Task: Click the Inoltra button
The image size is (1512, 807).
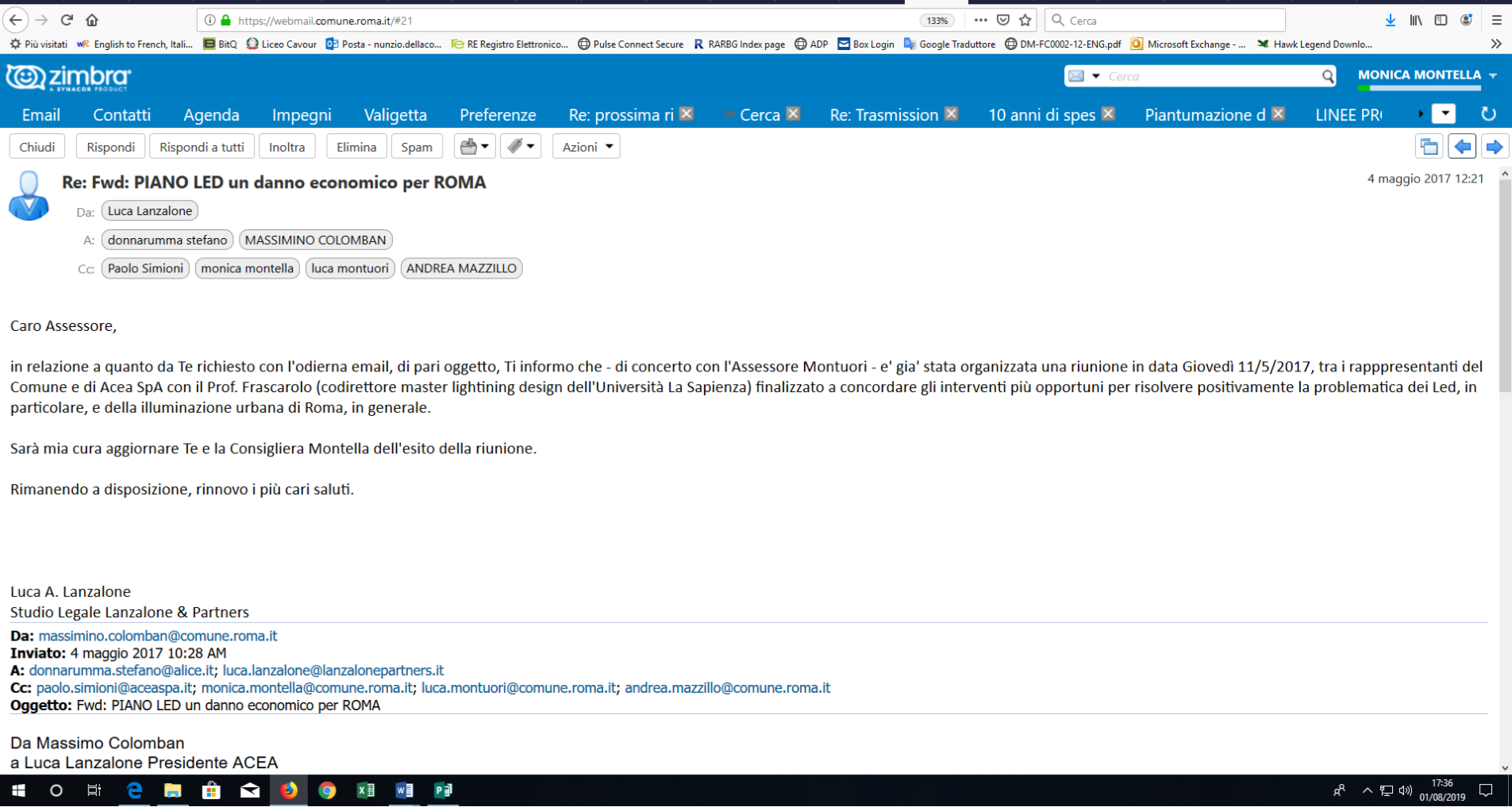Action: [287, 147]
